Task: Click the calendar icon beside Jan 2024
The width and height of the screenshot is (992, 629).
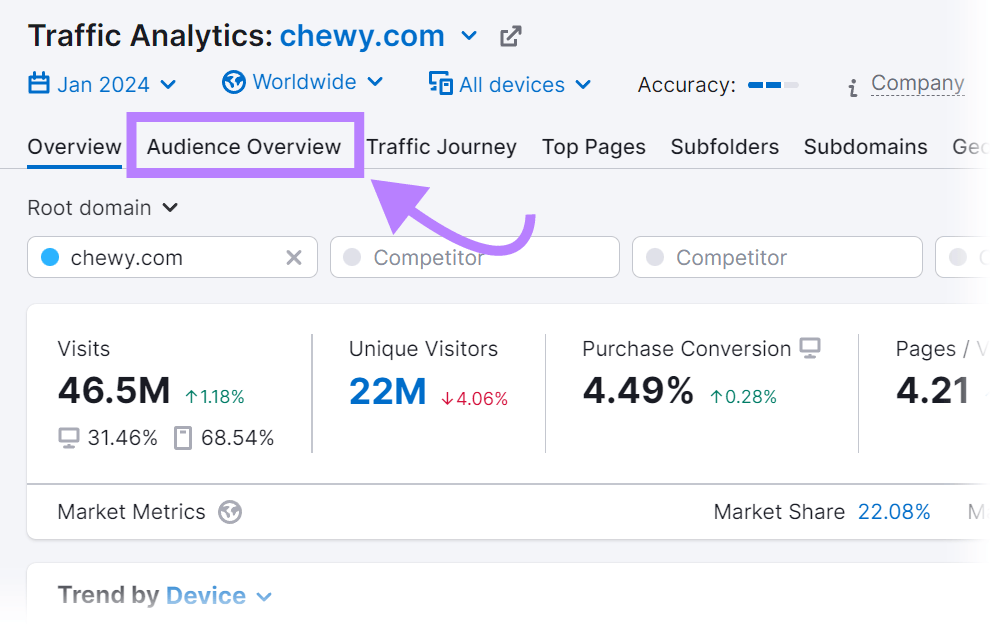Action: click(37, 83)
